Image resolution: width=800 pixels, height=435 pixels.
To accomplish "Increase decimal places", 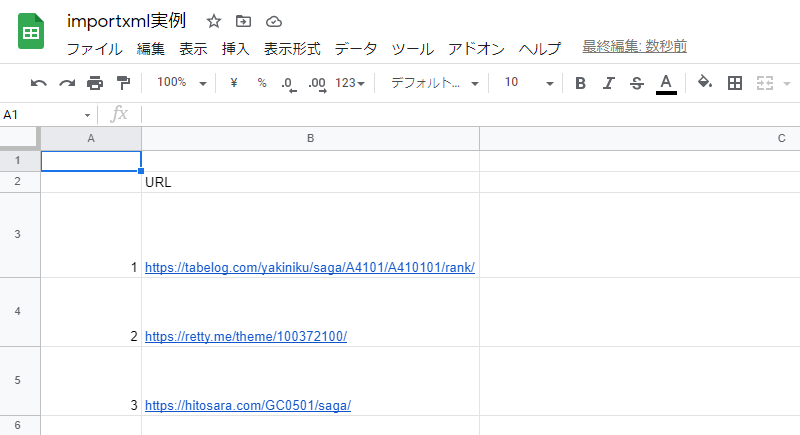I will click(x=317, y=84).
